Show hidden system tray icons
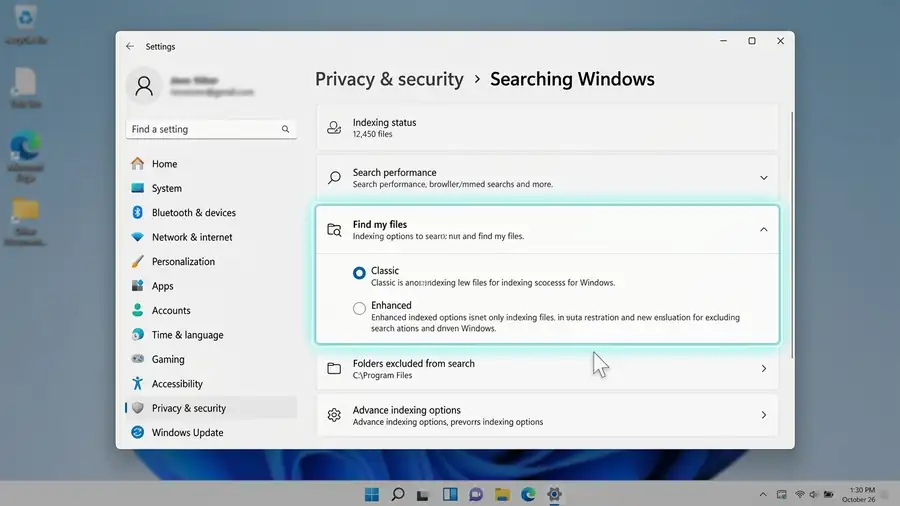Image resolution: width=900 pixels, height=506 pixels. tap(763, 495)
